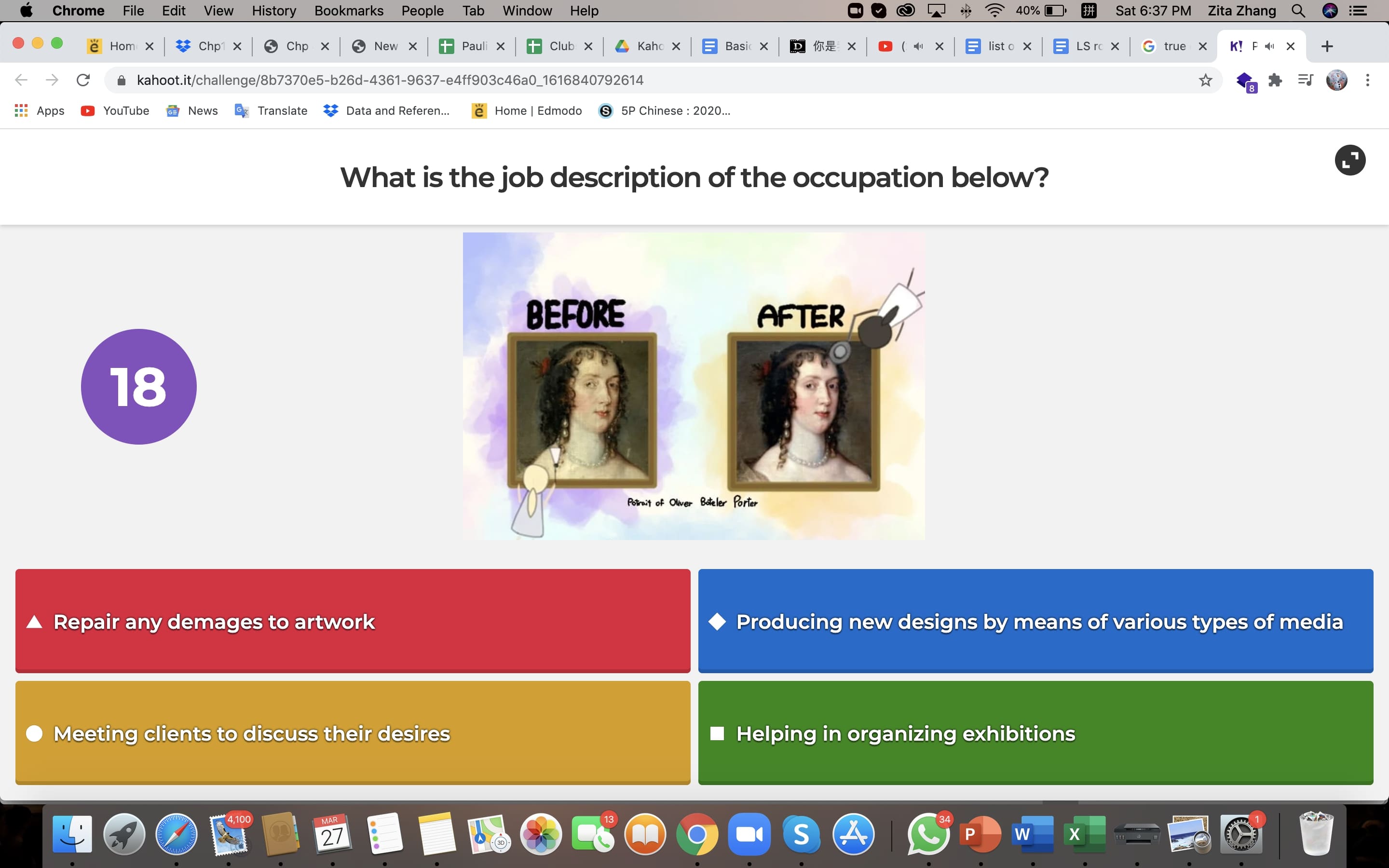Image resolution: width=1389 pixels, height=868 pixels.
Task: Open the Bookmarks menu
Action: 348,10
